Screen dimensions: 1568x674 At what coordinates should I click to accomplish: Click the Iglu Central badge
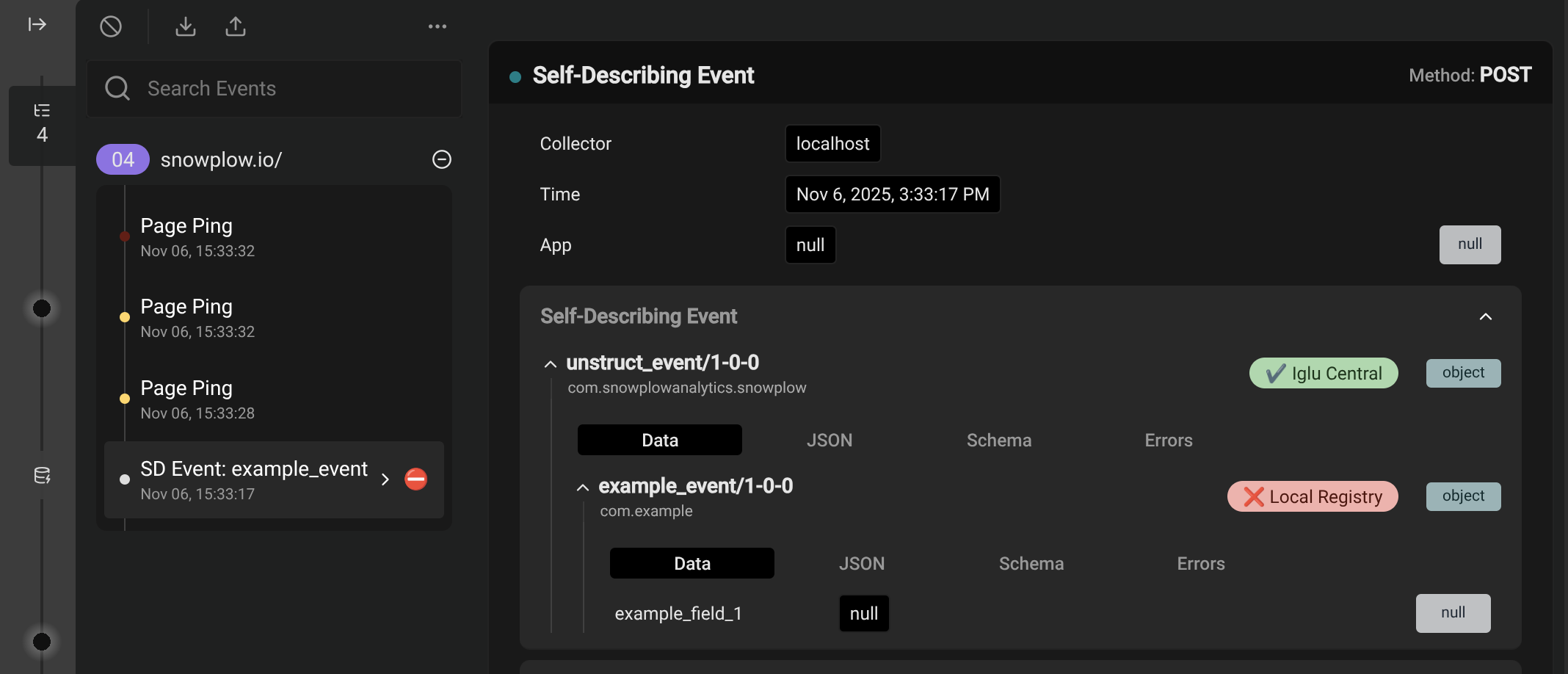pos(1323,373)
